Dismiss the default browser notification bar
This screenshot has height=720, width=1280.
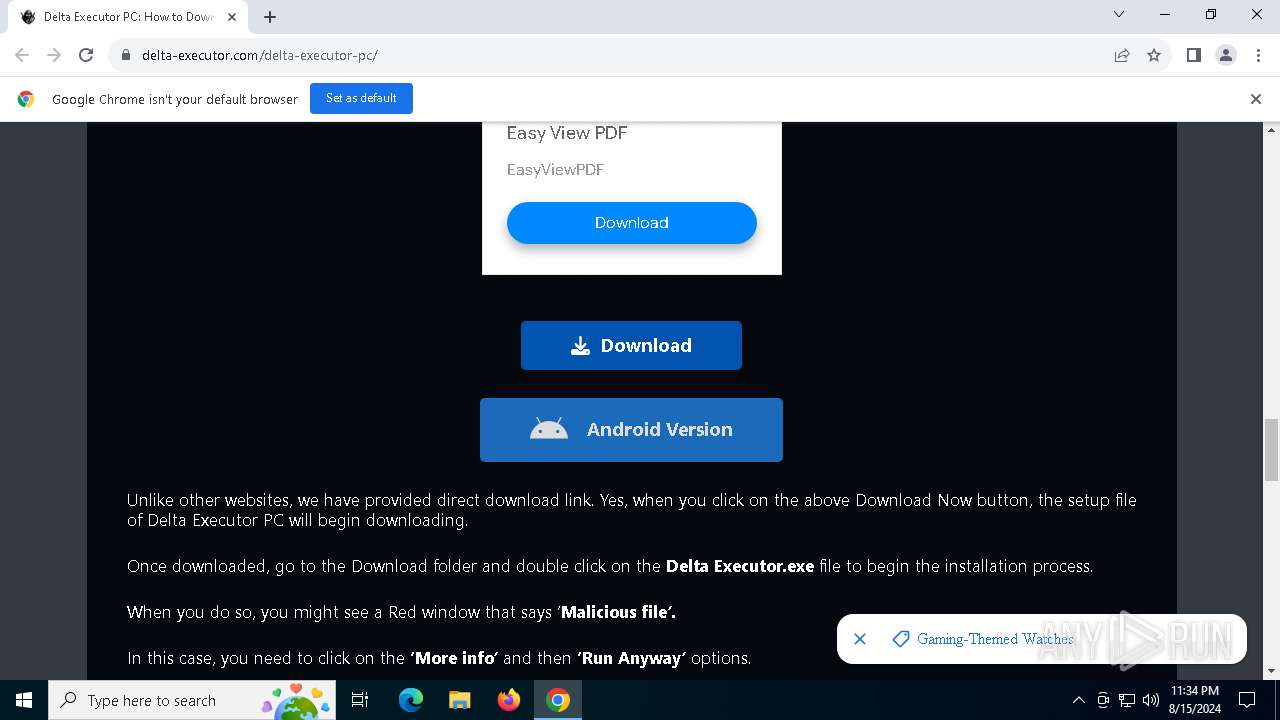[1255, 98]
